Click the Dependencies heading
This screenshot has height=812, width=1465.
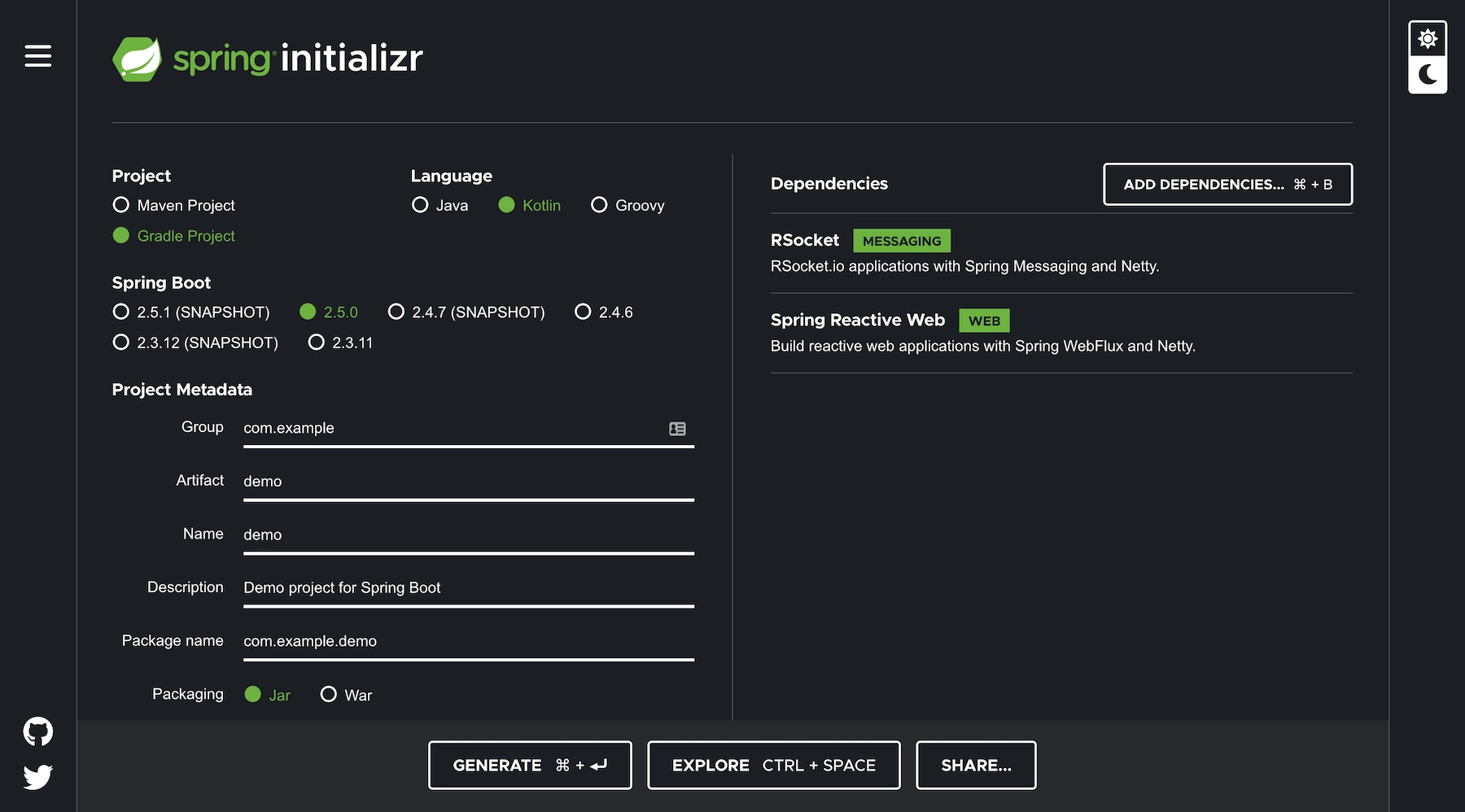coord(829,184)
